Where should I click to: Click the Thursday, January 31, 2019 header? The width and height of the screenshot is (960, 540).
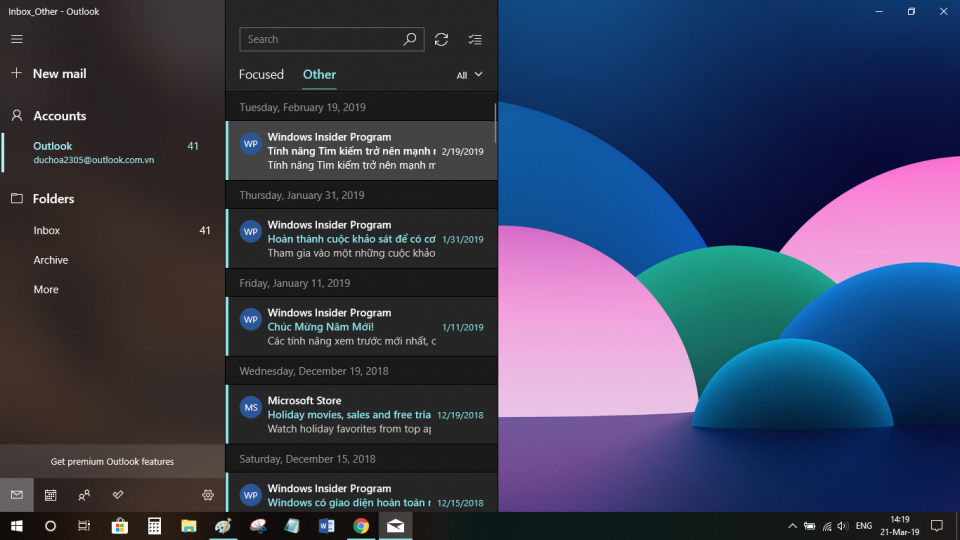[362, 195]
